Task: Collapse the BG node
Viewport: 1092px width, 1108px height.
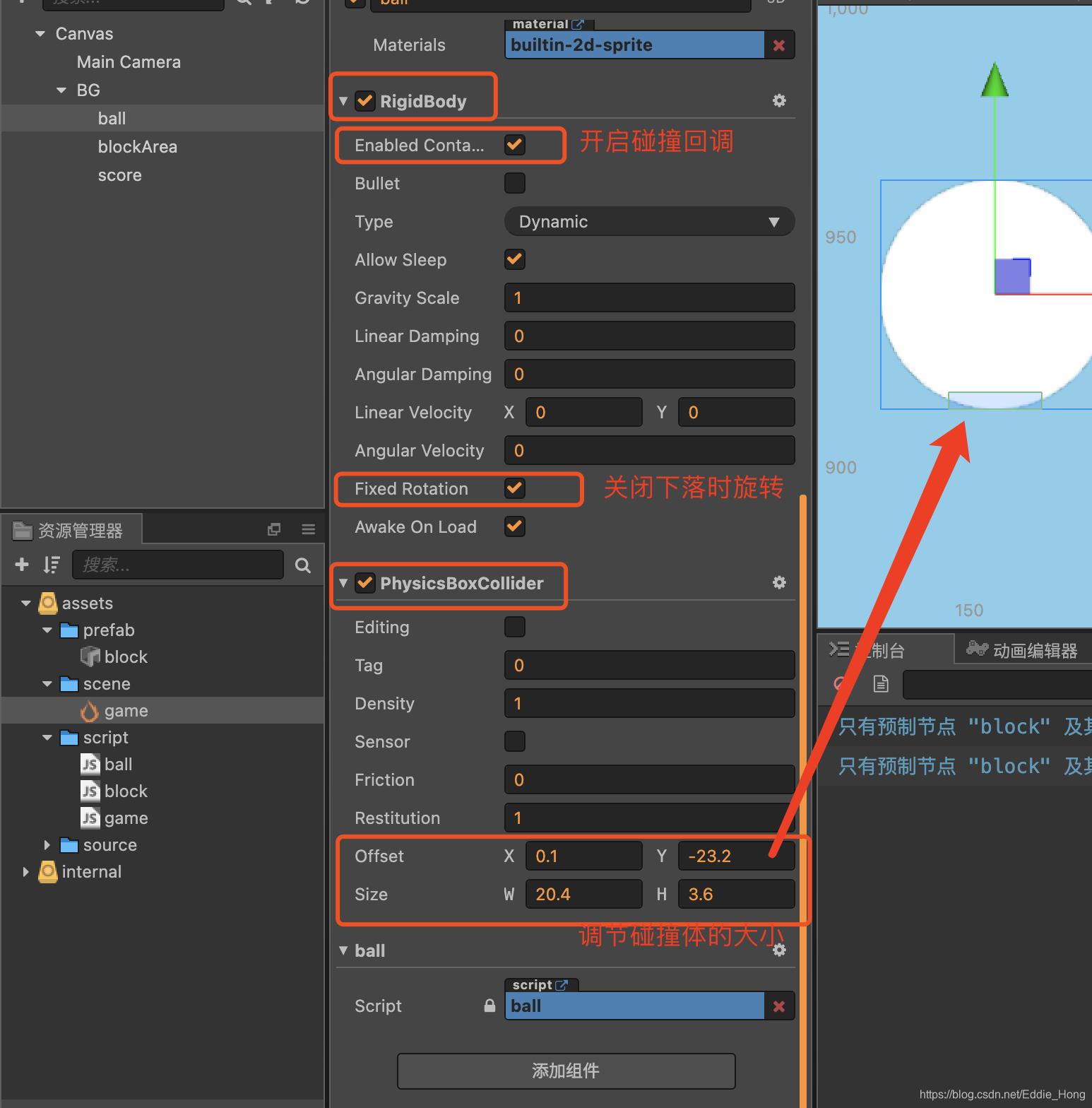Action: click(x=61, y=90)
